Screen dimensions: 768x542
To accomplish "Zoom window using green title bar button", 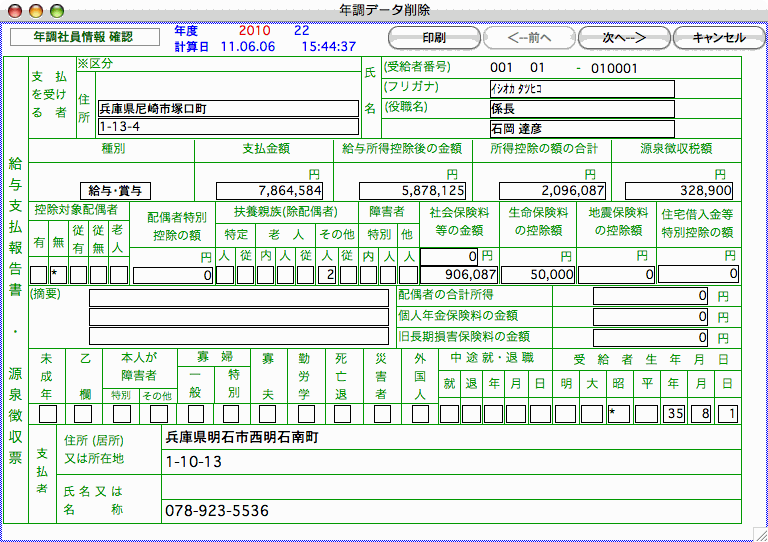I will point(54,9).
